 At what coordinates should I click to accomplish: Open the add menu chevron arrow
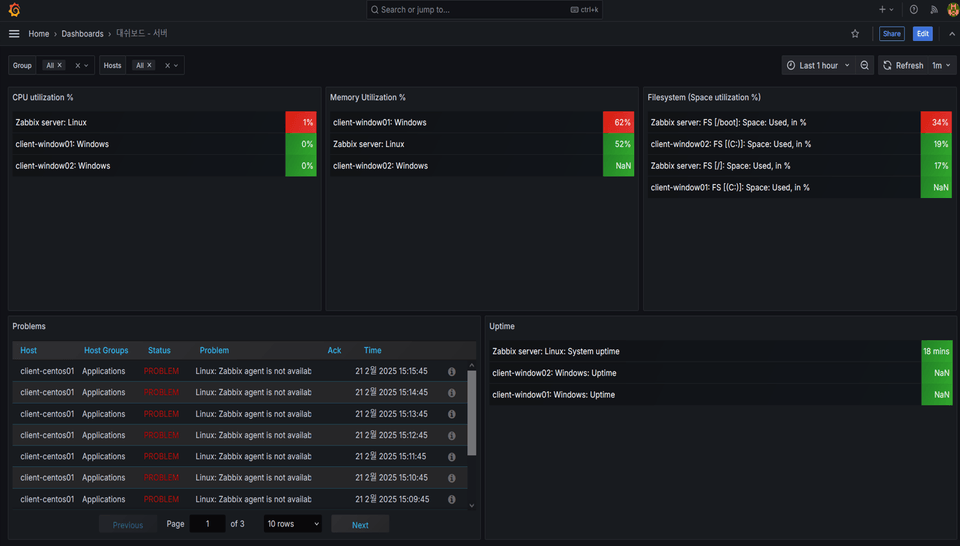point(891,9)
